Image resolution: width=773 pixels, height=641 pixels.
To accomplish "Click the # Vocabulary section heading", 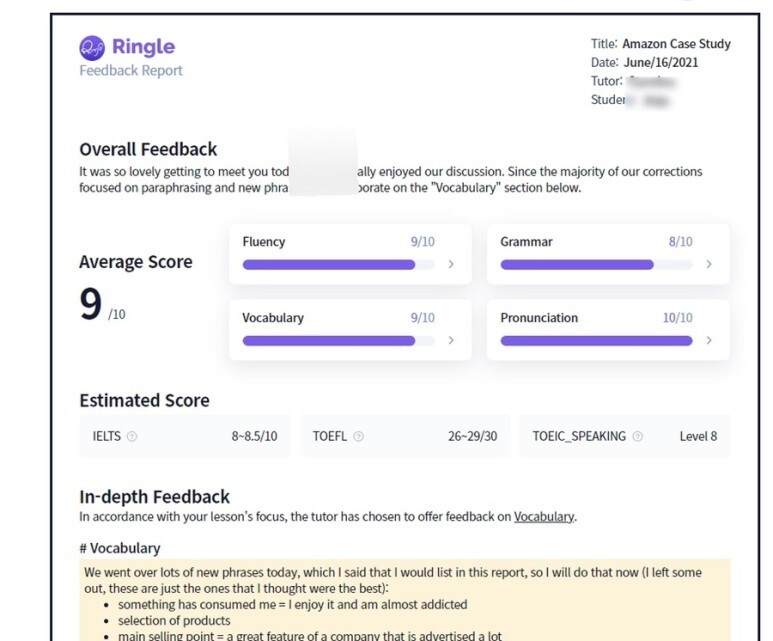I will [120, 548].
